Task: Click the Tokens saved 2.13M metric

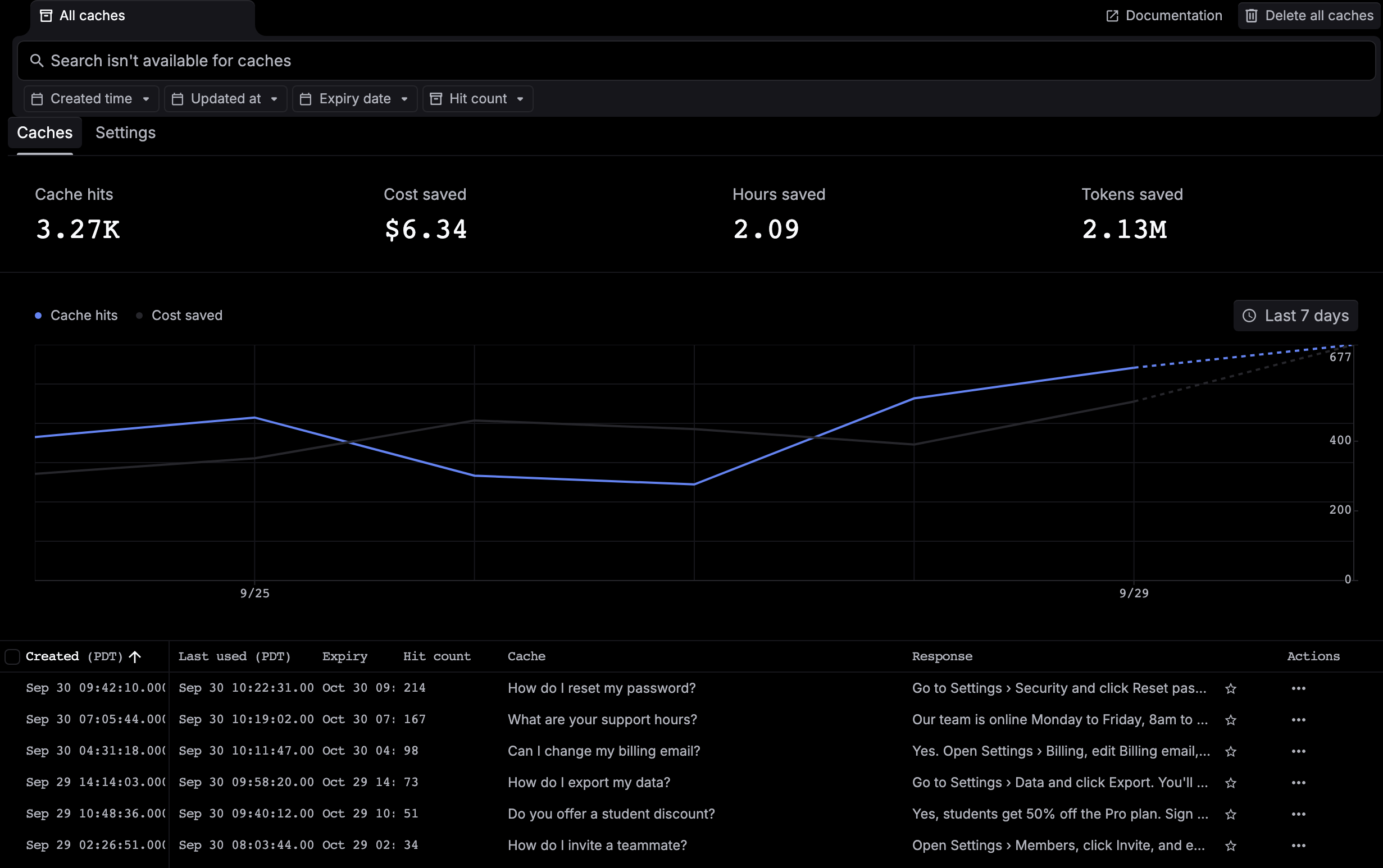Action: [1125, 230]
